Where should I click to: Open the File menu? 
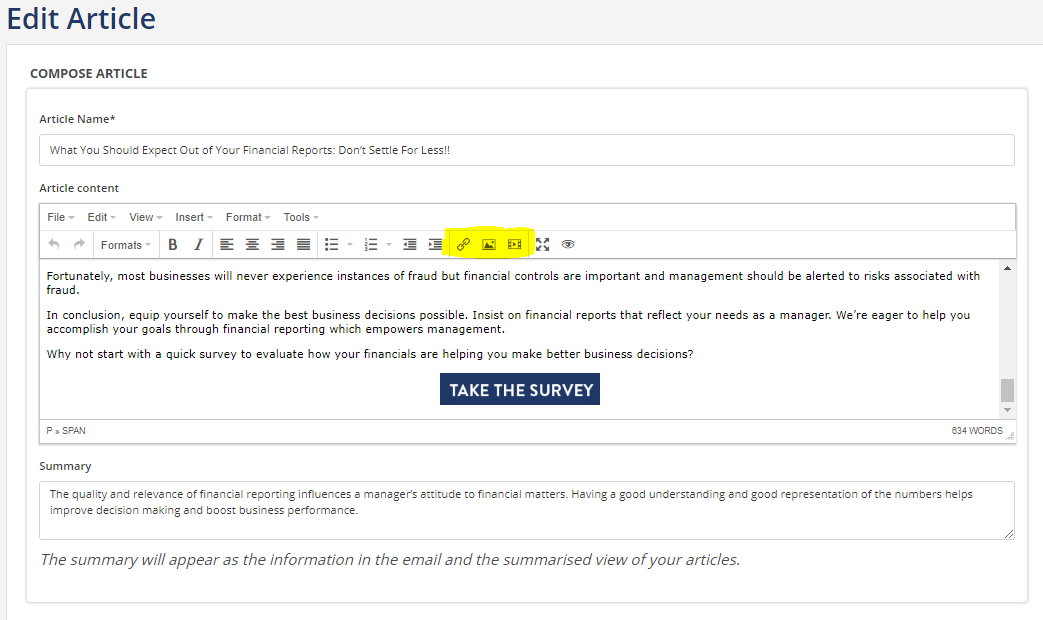[61, 217]
